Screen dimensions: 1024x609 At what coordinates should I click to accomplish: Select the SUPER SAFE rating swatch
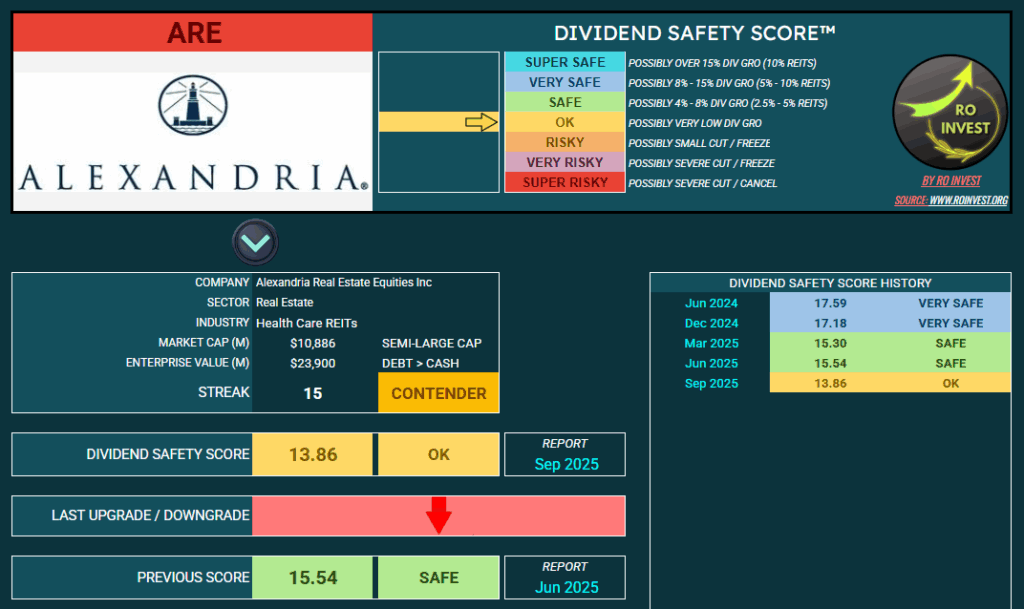coord(564,62)
